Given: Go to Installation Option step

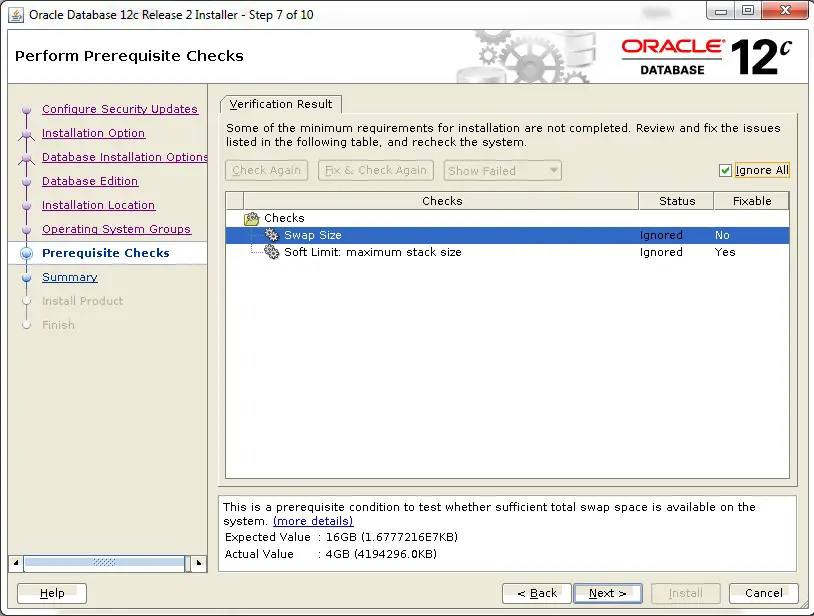Looking at the screenshot, I should pos(93,133).
